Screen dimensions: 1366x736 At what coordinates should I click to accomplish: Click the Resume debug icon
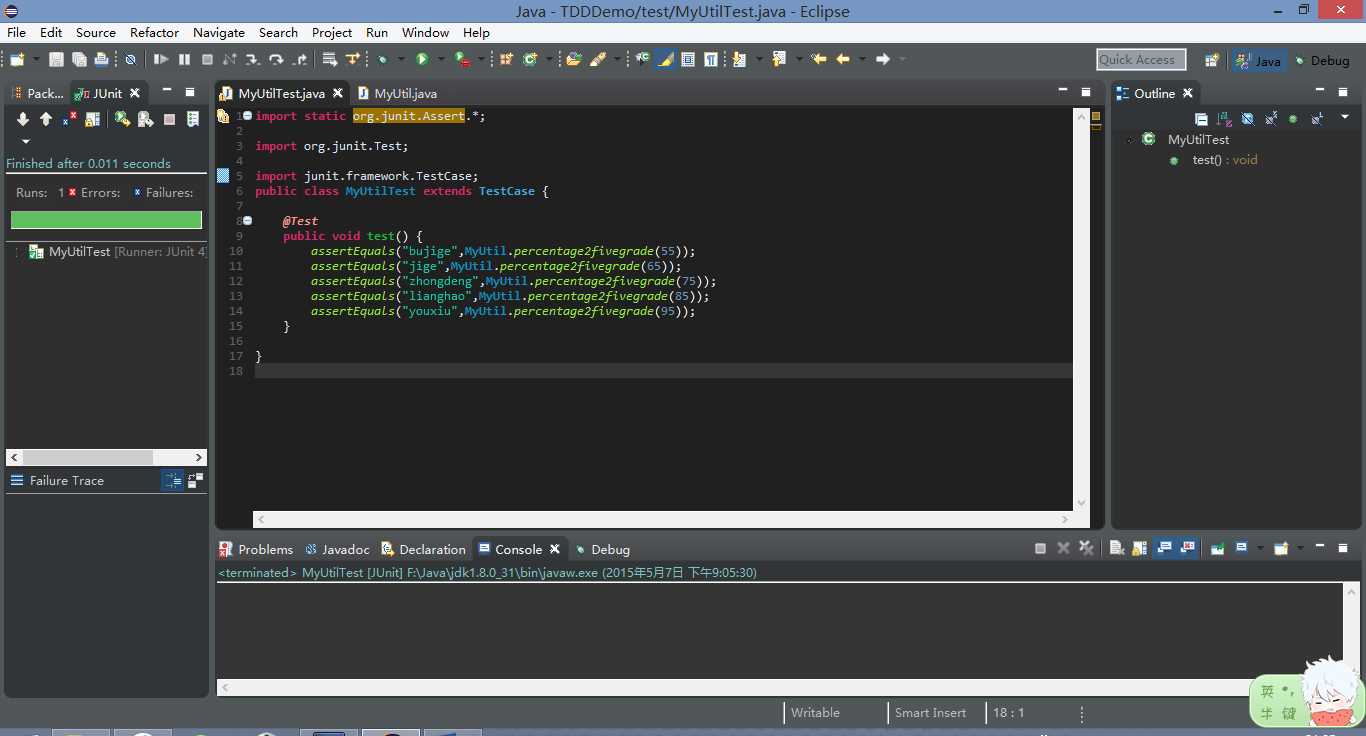(x=161, y=60)
